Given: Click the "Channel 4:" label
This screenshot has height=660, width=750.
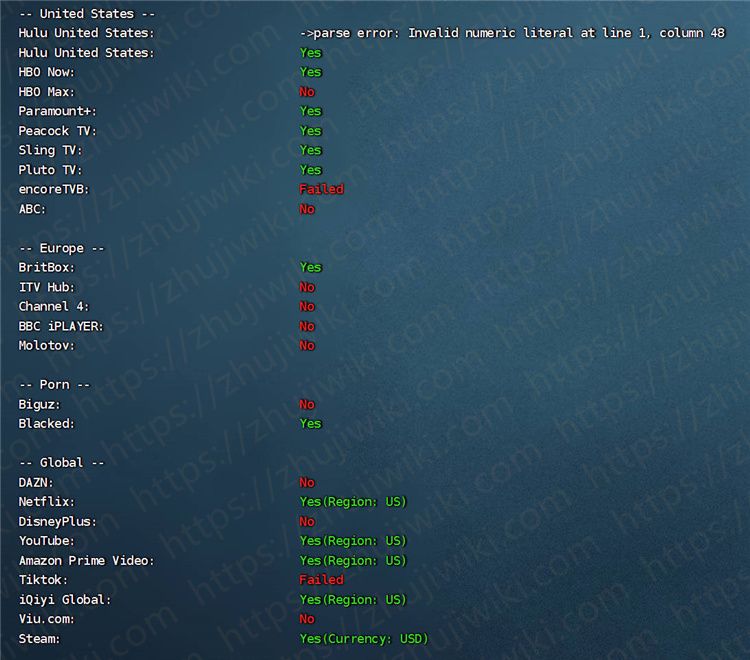Looking at the screenshot, I should (x=54, y=307).
